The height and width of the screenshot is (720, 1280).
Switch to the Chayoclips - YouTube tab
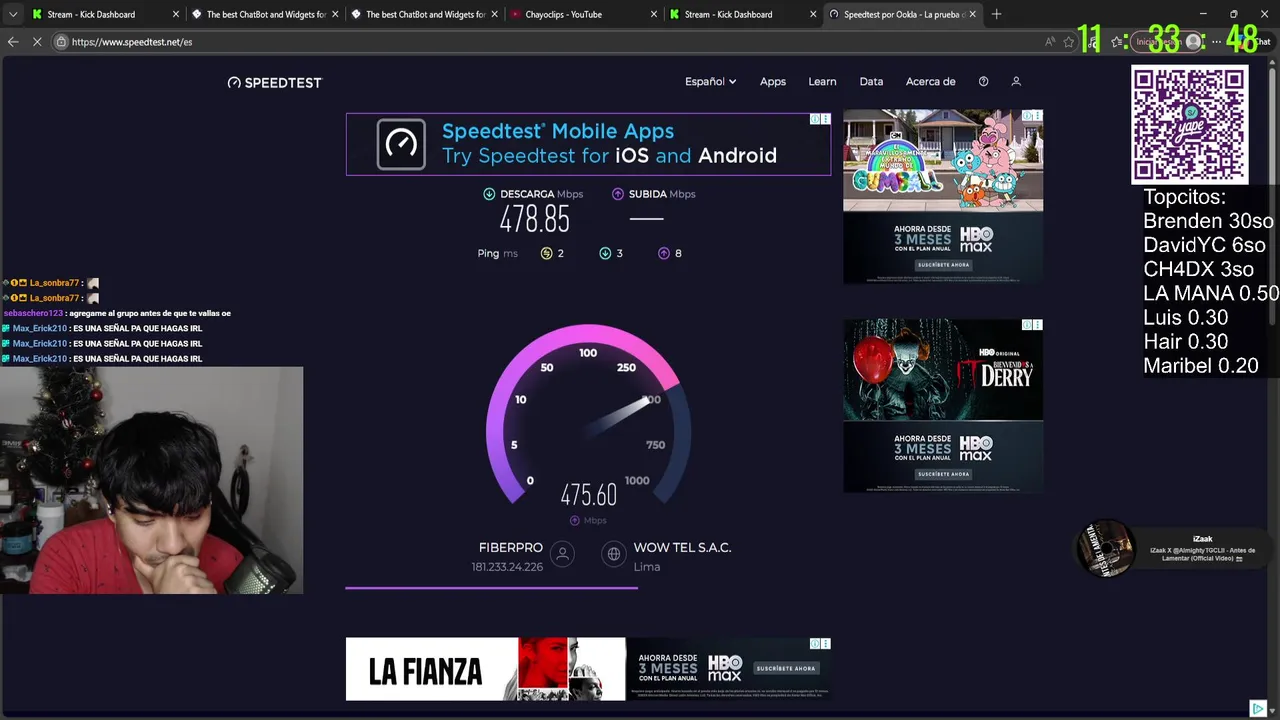click(582, 15)
